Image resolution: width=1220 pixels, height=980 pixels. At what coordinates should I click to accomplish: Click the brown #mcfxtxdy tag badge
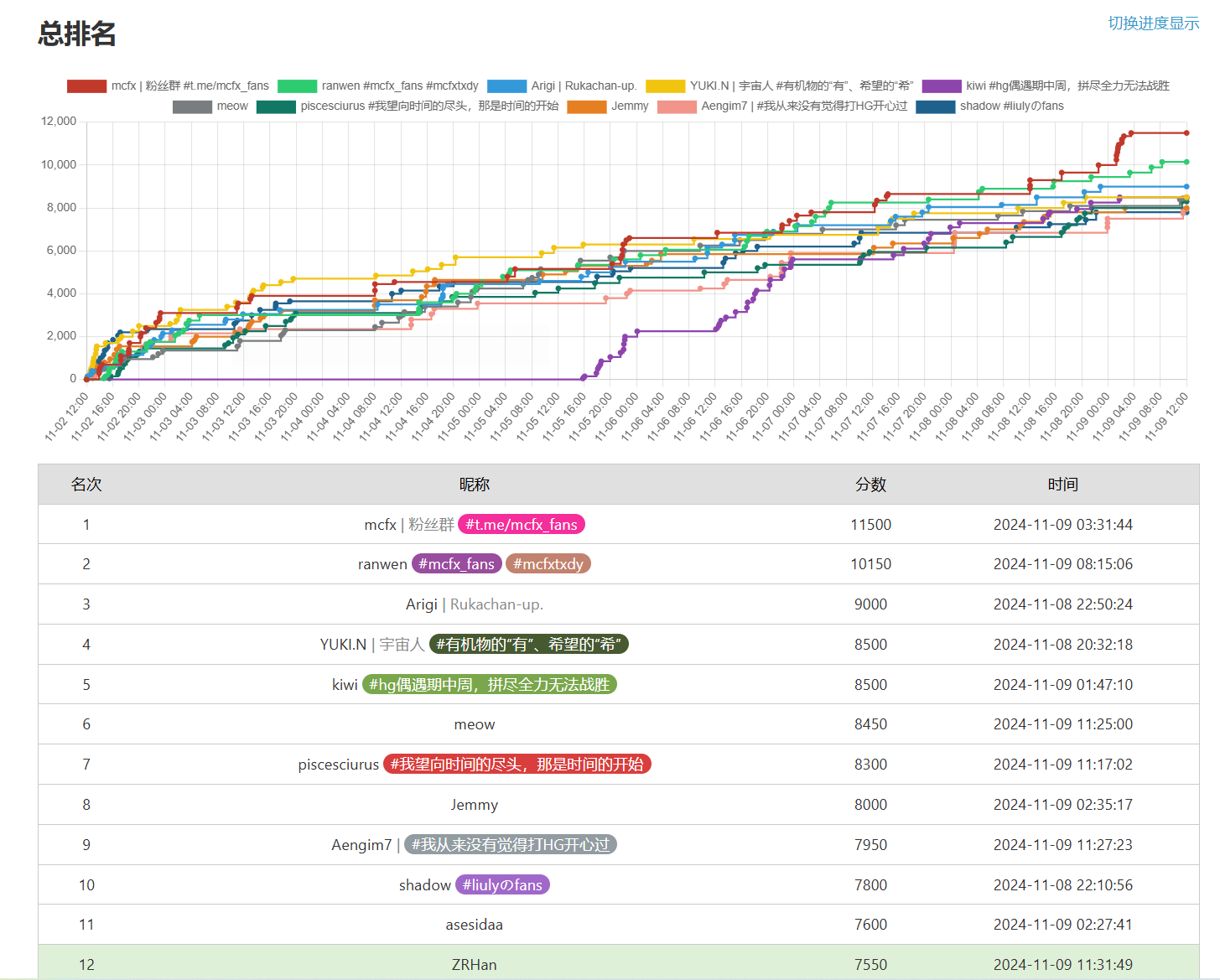tap(548, 564)
